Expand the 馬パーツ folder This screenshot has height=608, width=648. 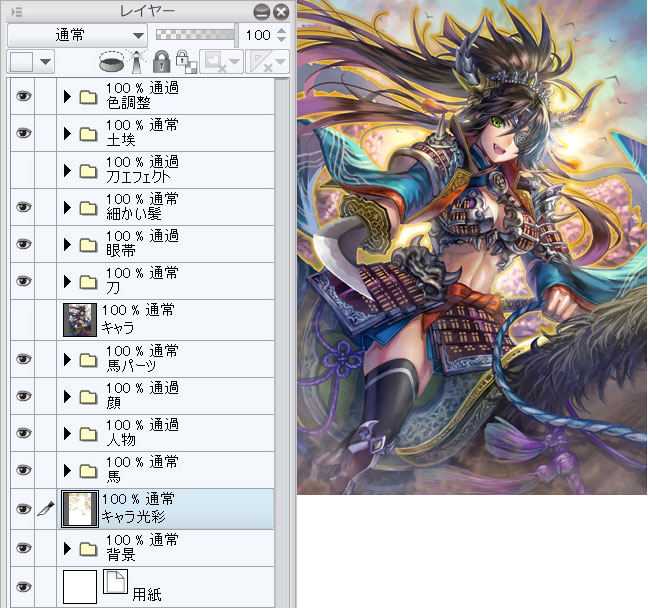pyautogui.click(x=67, y=359)
